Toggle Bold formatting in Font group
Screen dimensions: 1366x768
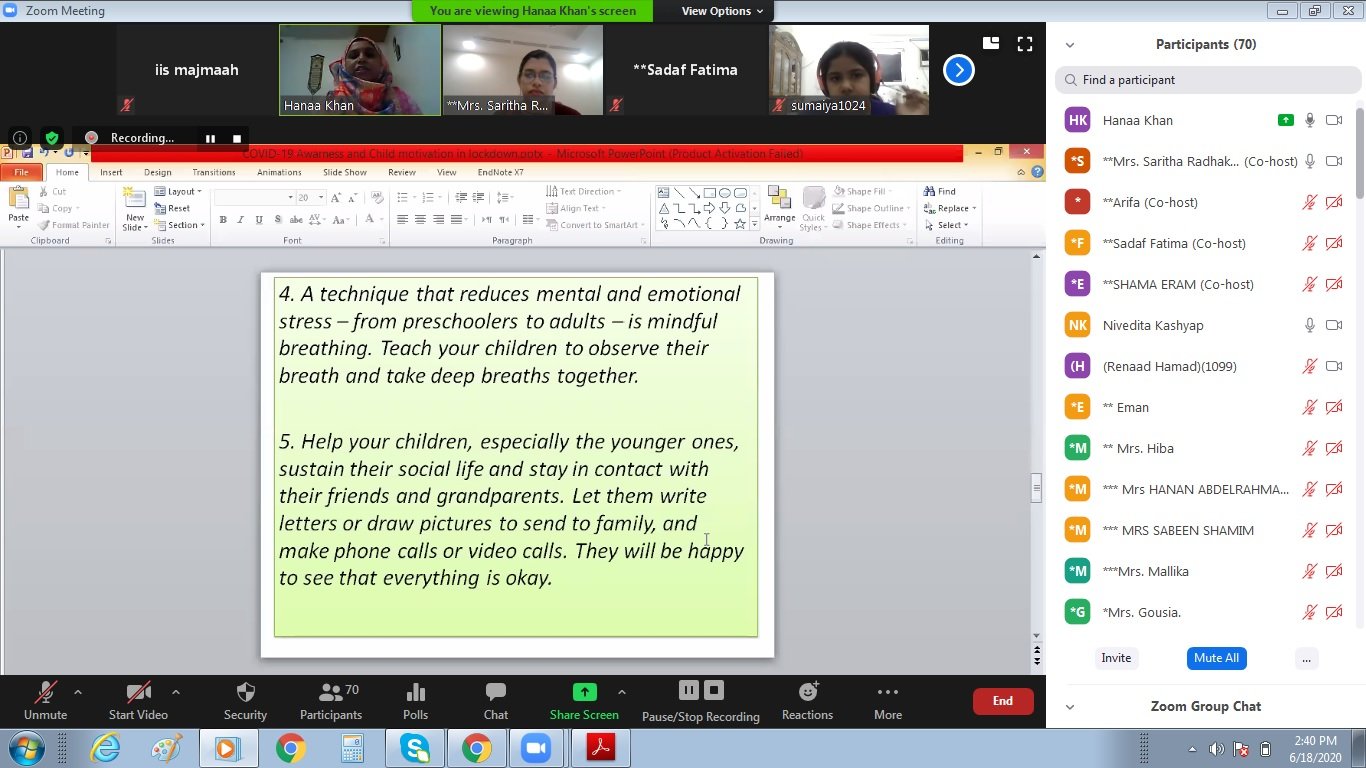223,220
